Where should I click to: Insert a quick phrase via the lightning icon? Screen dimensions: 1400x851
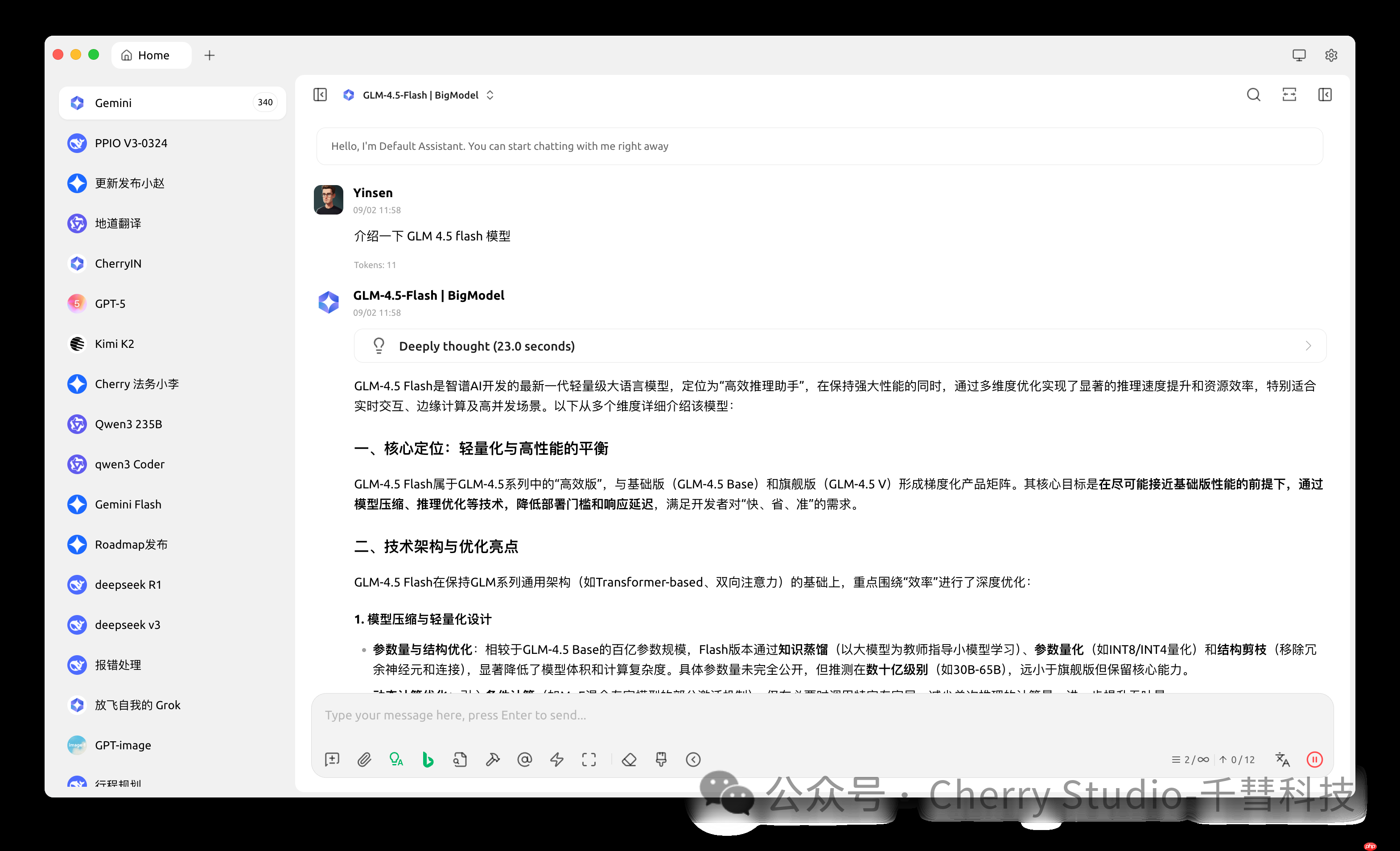pyautogui.click(x=556, y=760)
